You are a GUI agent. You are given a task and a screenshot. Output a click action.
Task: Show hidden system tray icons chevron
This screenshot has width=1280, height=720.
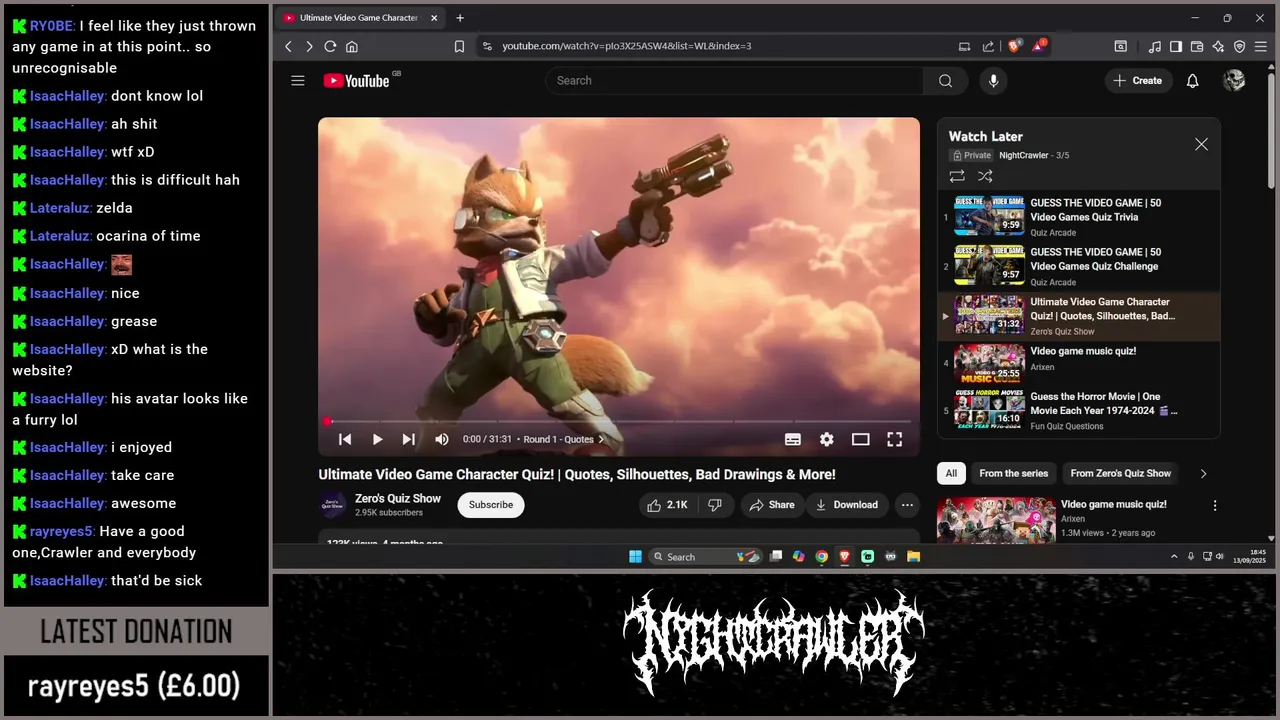1174,556
